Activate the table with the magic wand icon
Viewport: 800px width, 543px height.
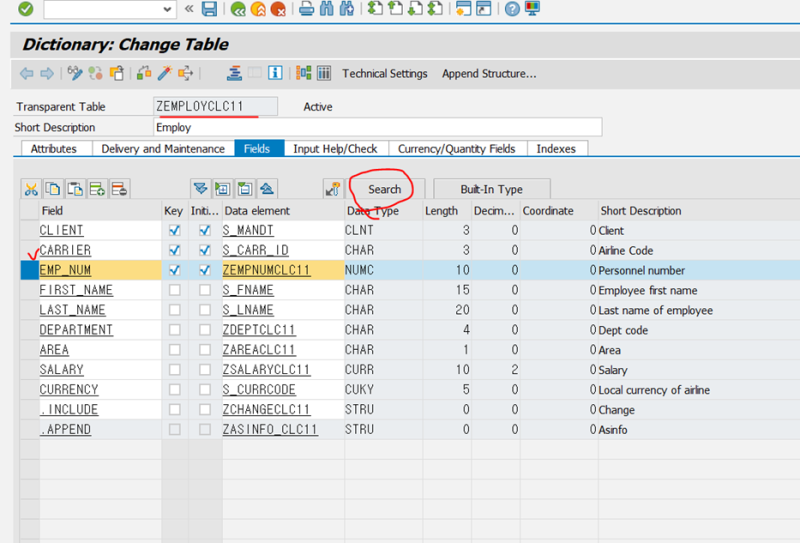(x=165, y=73)
